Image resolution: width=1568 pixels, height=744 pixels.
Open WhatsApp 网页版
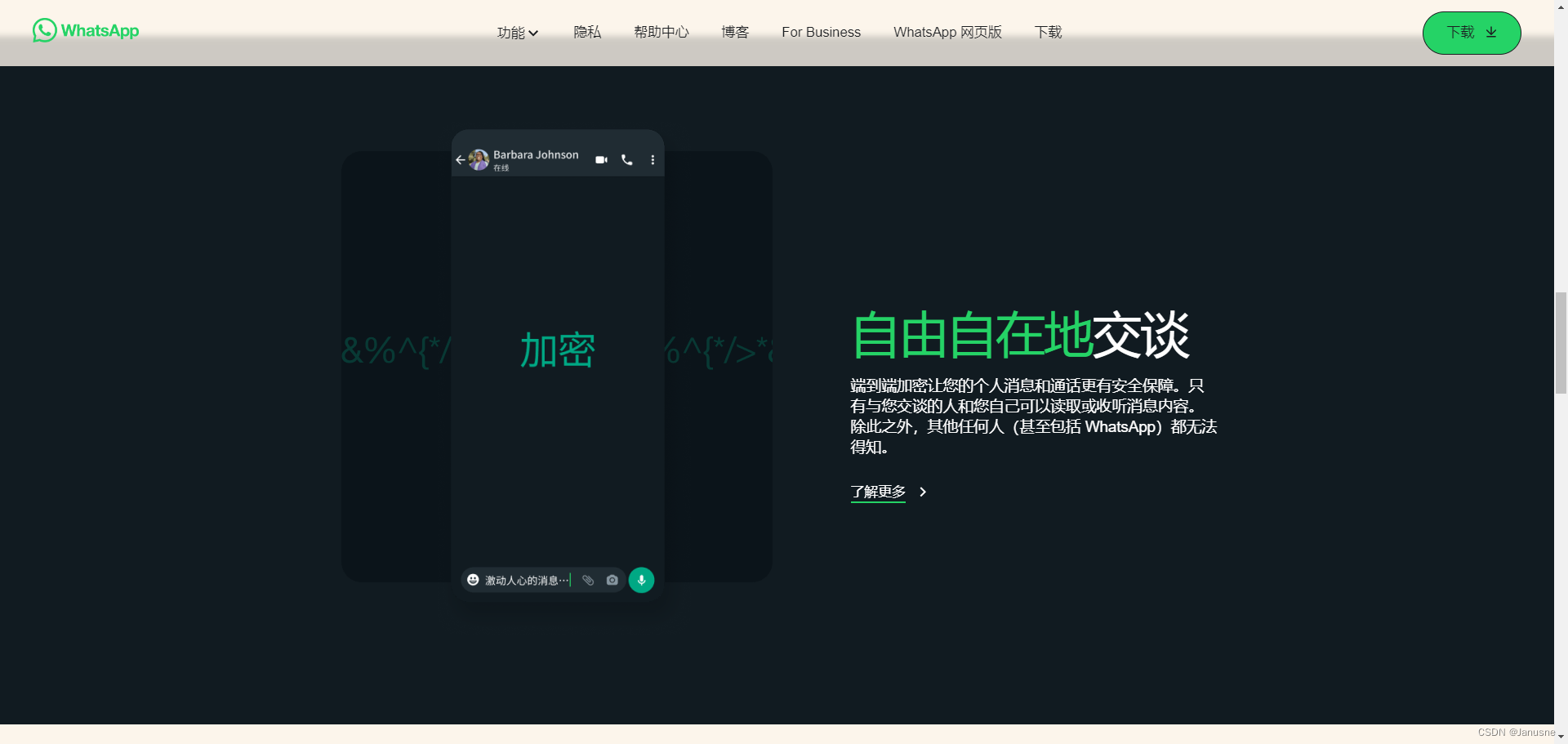click(x=947, y=33)
